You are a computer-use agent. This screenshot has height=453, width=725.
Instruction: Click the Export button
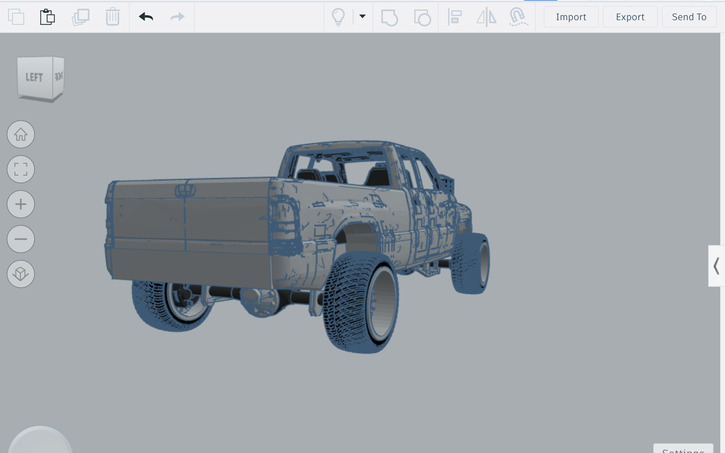[630, 17]
